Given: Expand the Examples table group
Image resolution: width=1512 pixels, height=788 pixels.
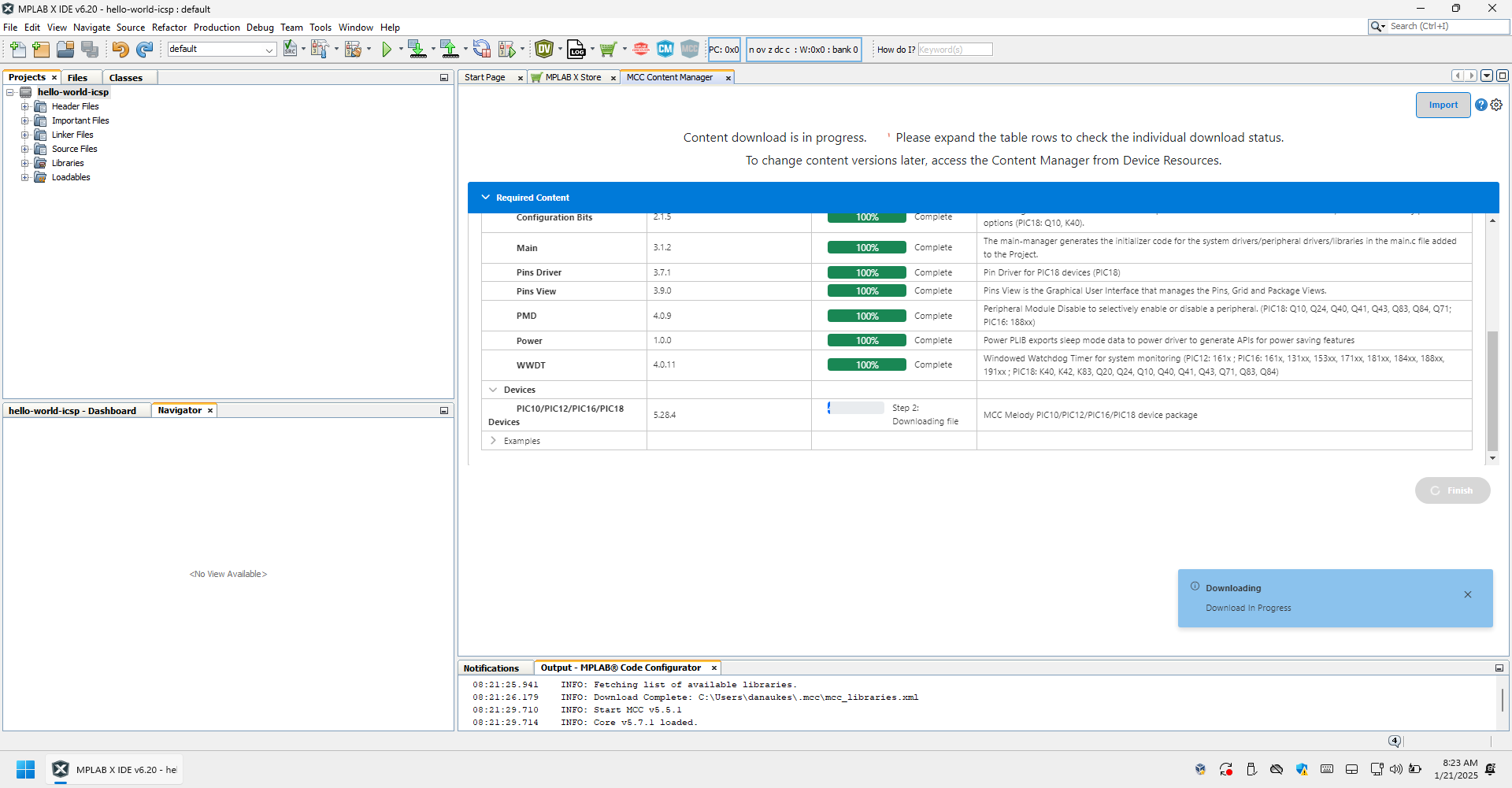Looking at the screenshot, I should [x=493, y=441].
